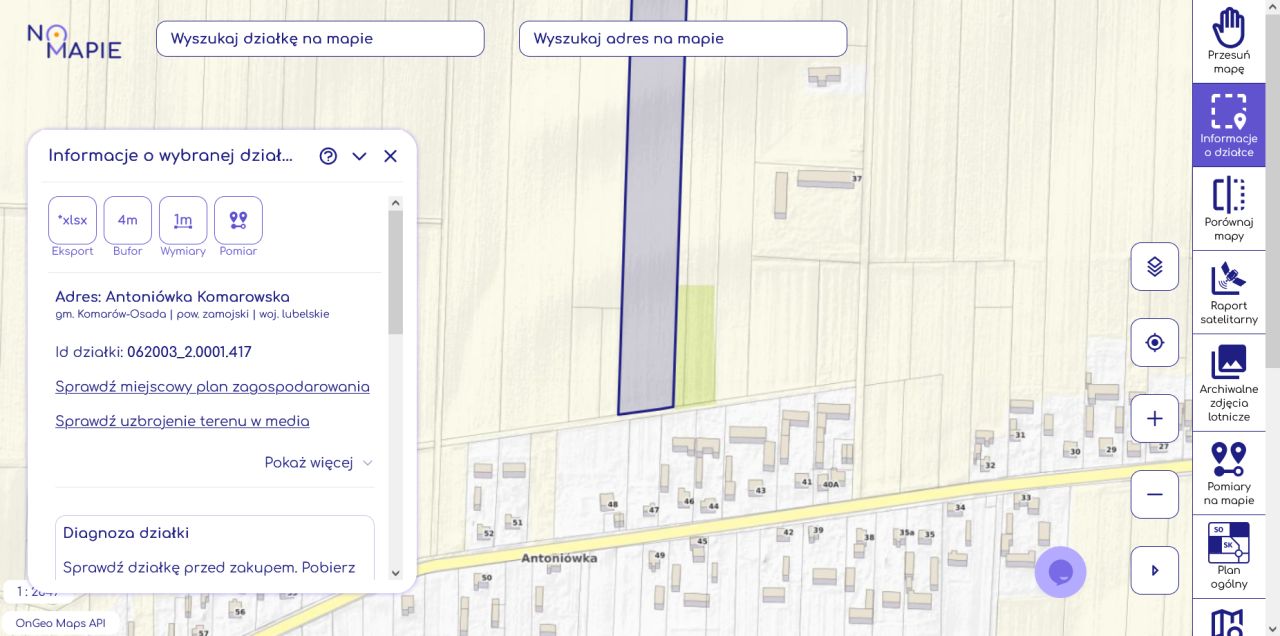Export parcel data as xlsx
This screenshot has width=1280, height=636.
[x=72, y=220]
